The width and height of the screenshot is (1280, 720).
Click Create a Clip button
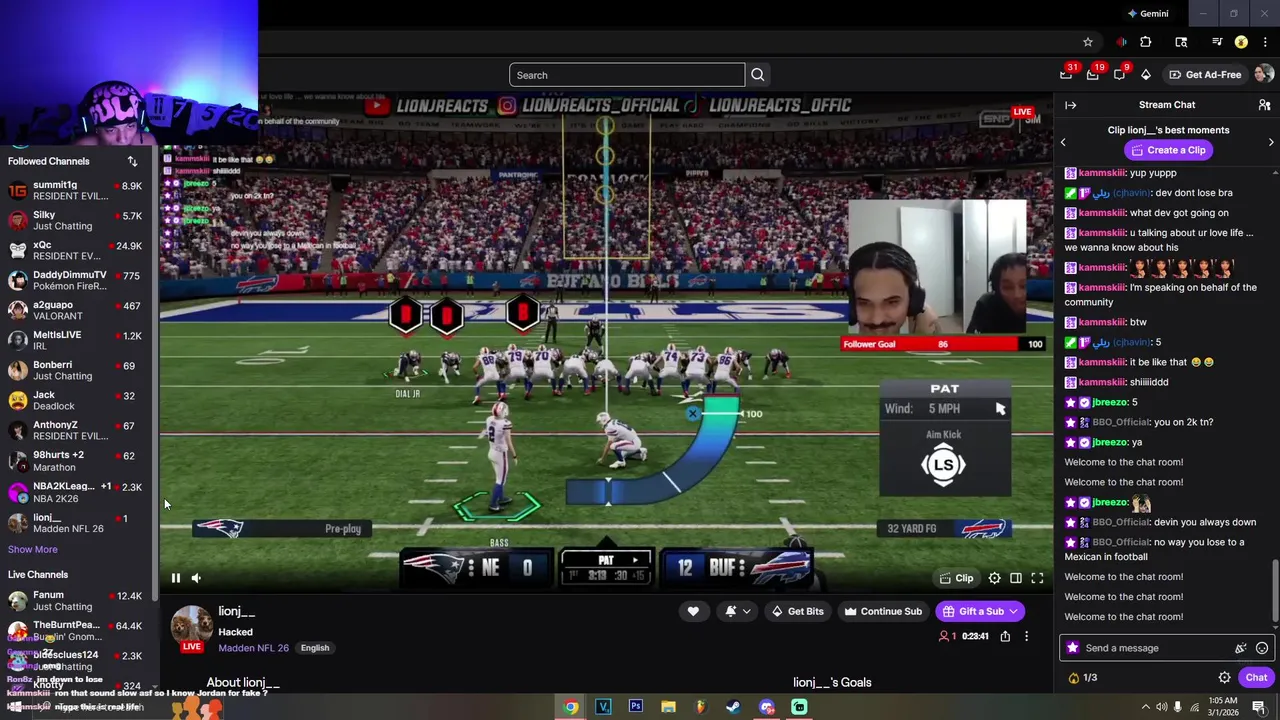(1167, 150)
